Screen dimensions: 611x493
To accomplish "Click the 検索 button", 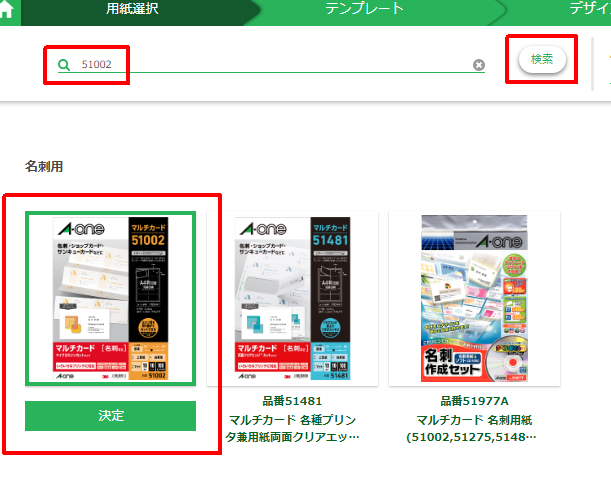I will 542,59.
